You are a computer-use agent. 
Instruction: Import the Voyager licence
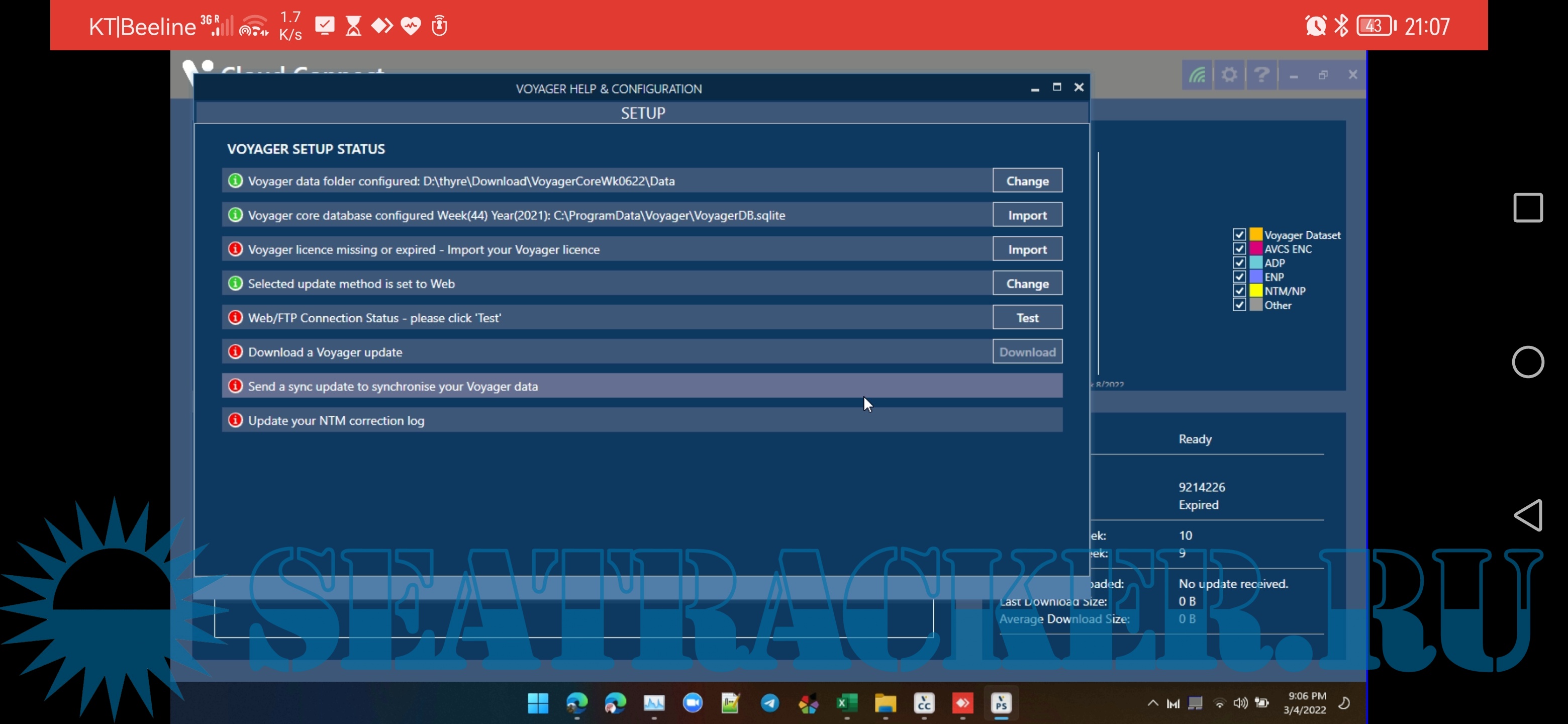(1027, 249)
